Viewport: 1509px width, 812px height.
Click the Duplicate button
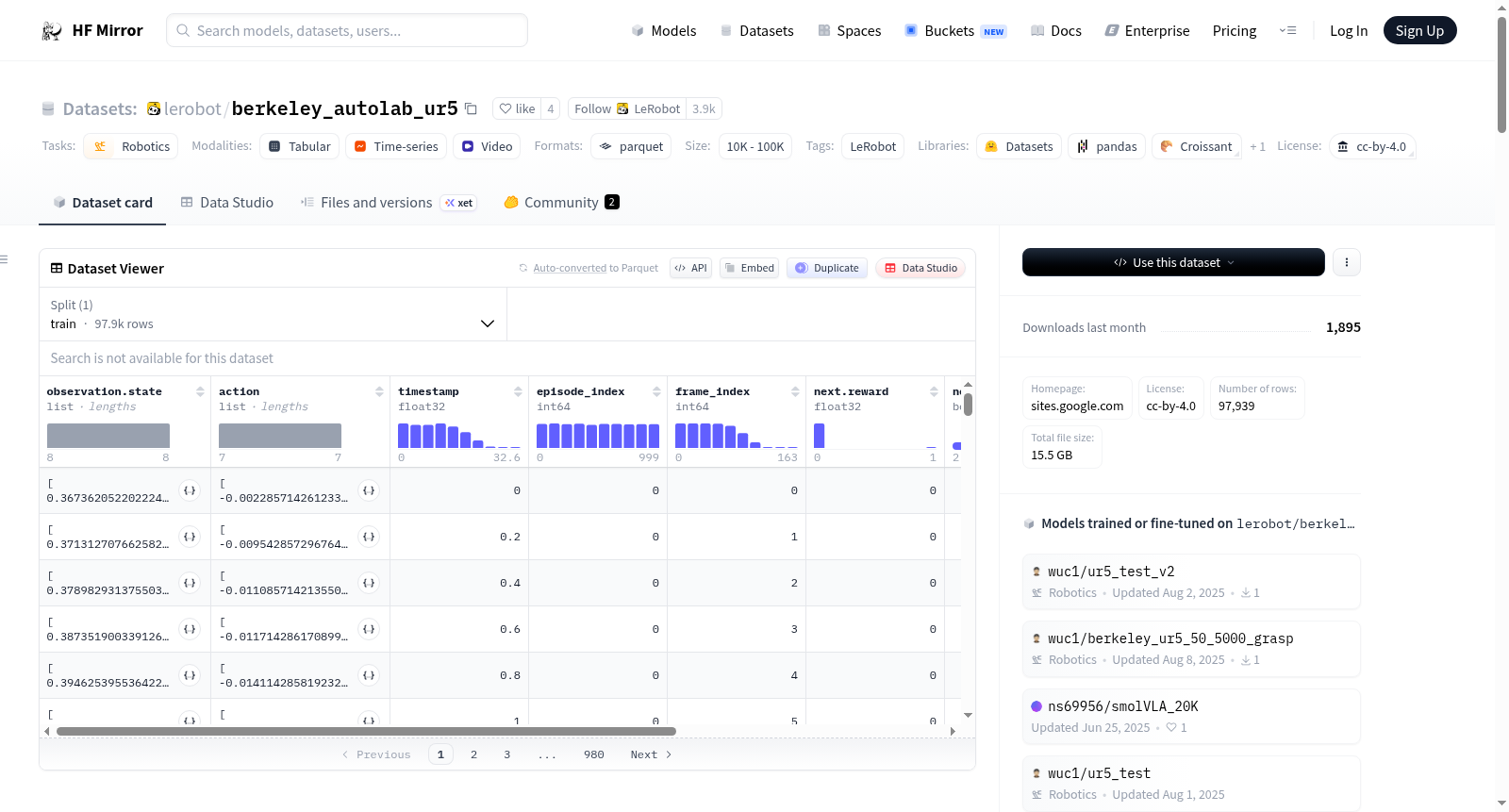[x=827, y=268]
